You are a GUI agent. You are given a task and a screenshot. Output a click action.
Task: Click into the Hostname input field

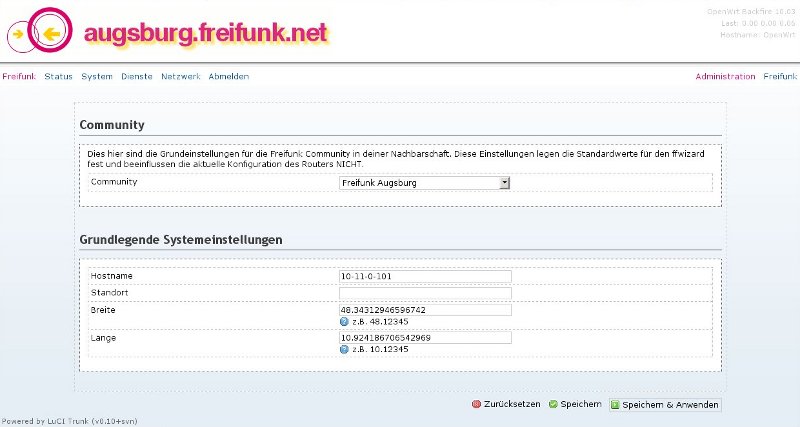click(x=425, y=276)
